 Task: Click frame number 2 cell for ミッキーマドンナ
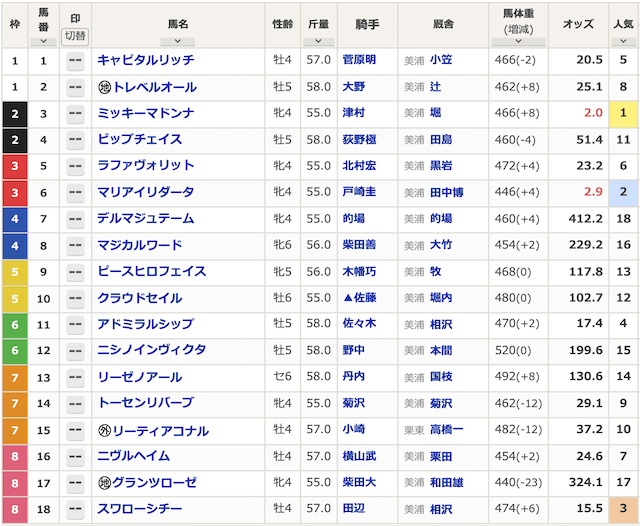(x=15, y=114)
